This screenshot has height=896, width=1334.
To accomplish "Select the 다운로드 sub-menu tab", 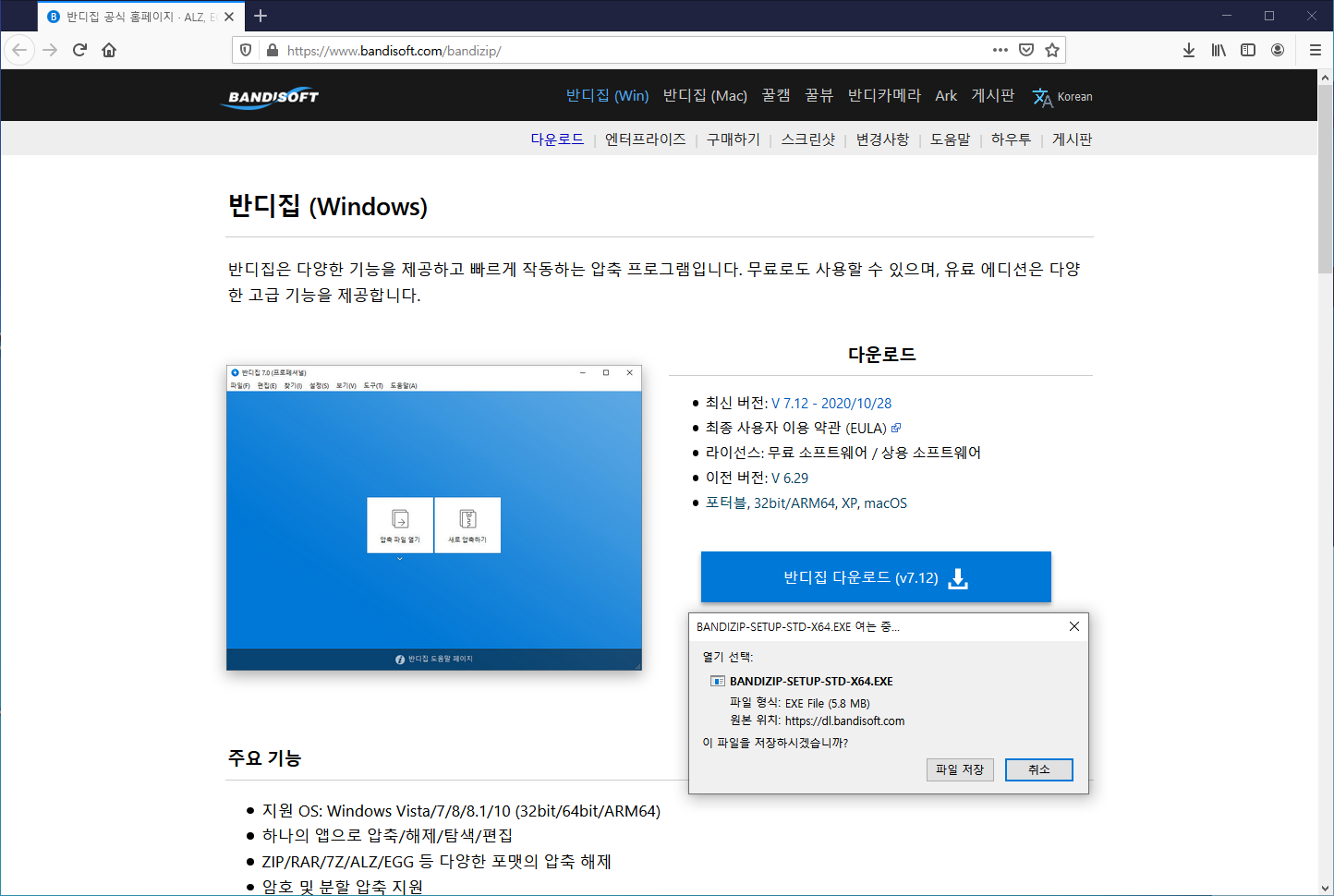I will (x=557, y=139).
